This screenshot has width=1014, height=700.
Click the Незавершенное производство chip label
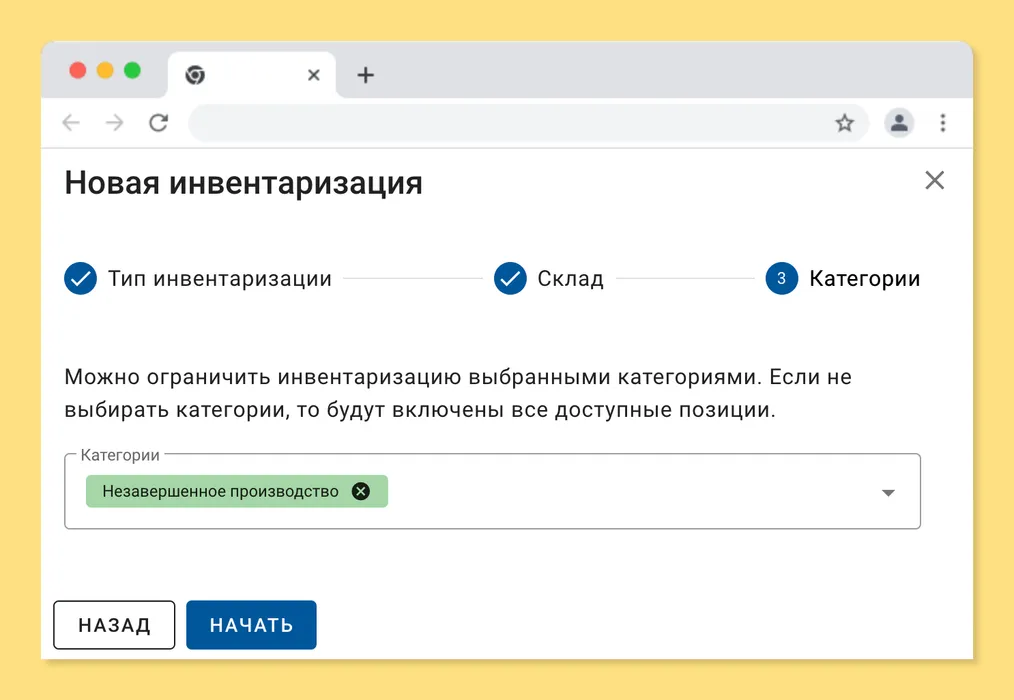pos(221,492)
